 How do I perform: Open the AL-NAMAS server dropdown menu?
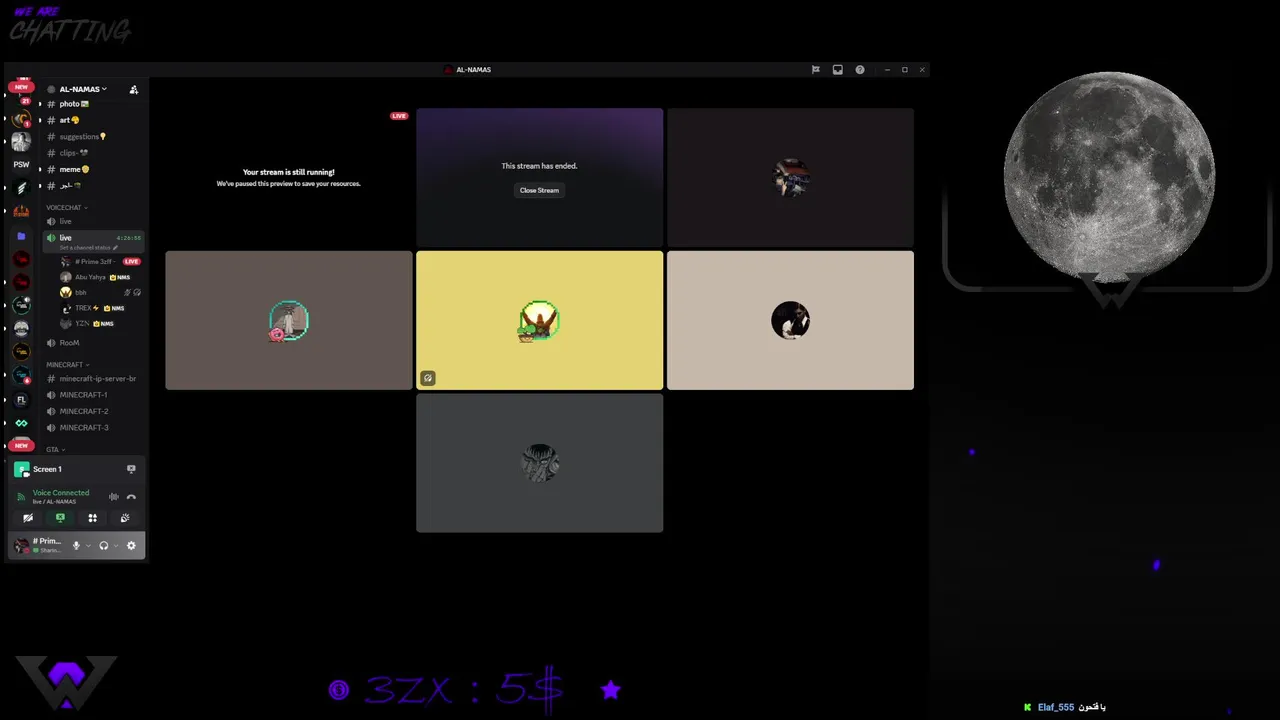(x=83, y=89)
